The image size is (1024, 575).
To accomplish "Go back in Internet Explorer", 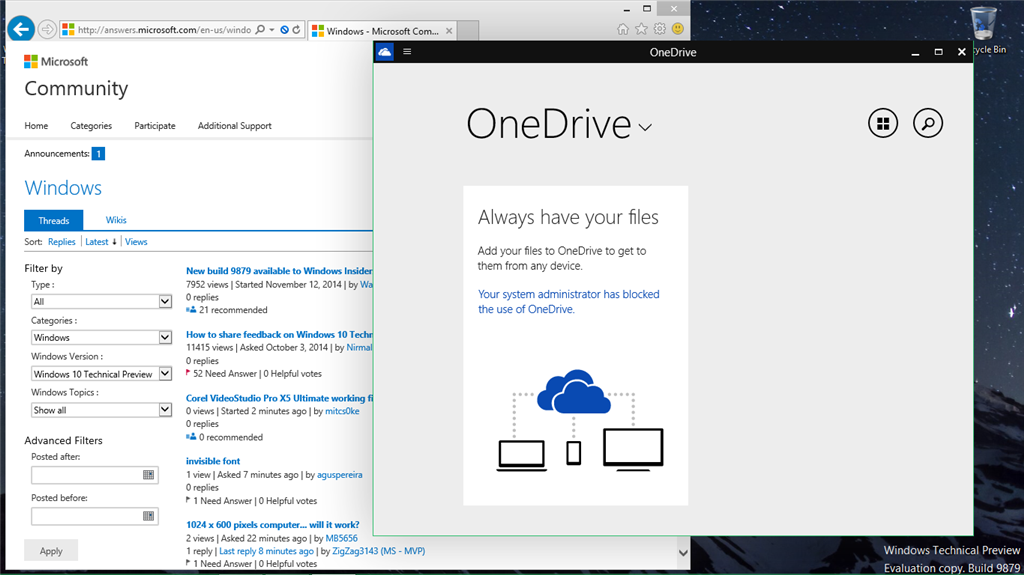I will coord(22,29).
